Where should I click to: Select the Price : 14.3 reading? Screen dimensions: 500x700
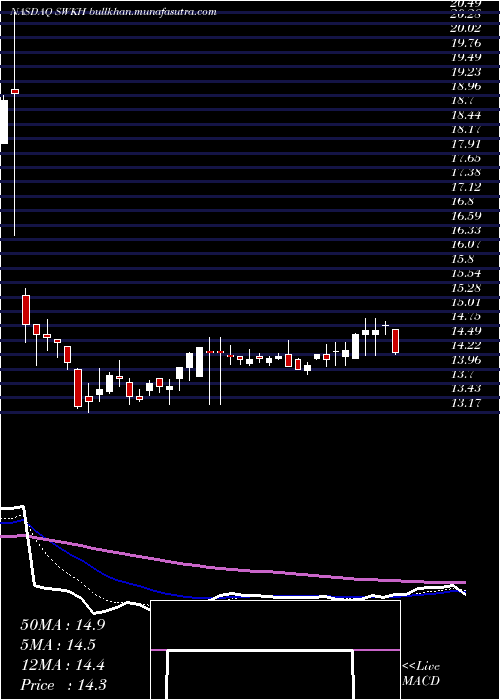click(63, 685)
